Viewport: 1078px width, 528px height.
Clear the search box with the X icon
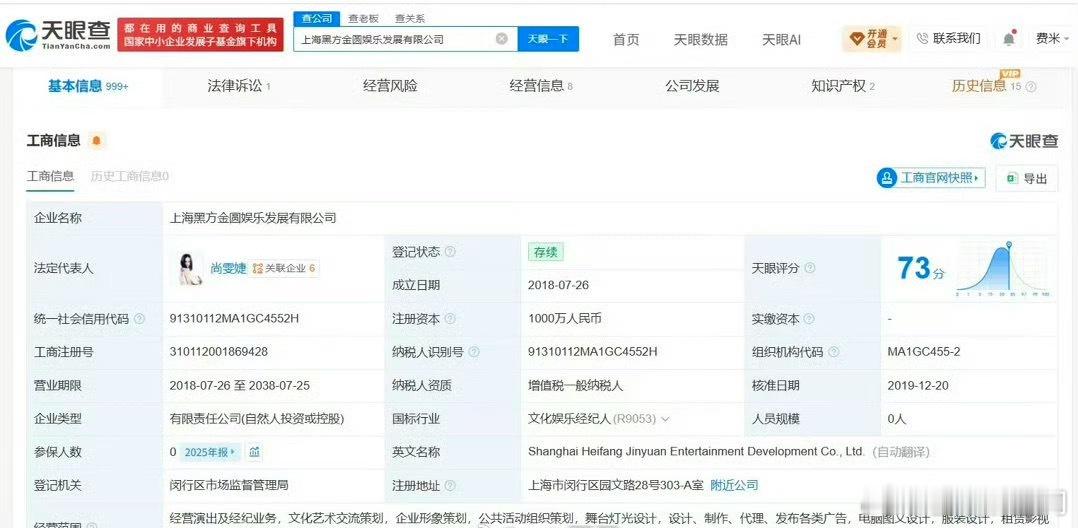(502, 38)
